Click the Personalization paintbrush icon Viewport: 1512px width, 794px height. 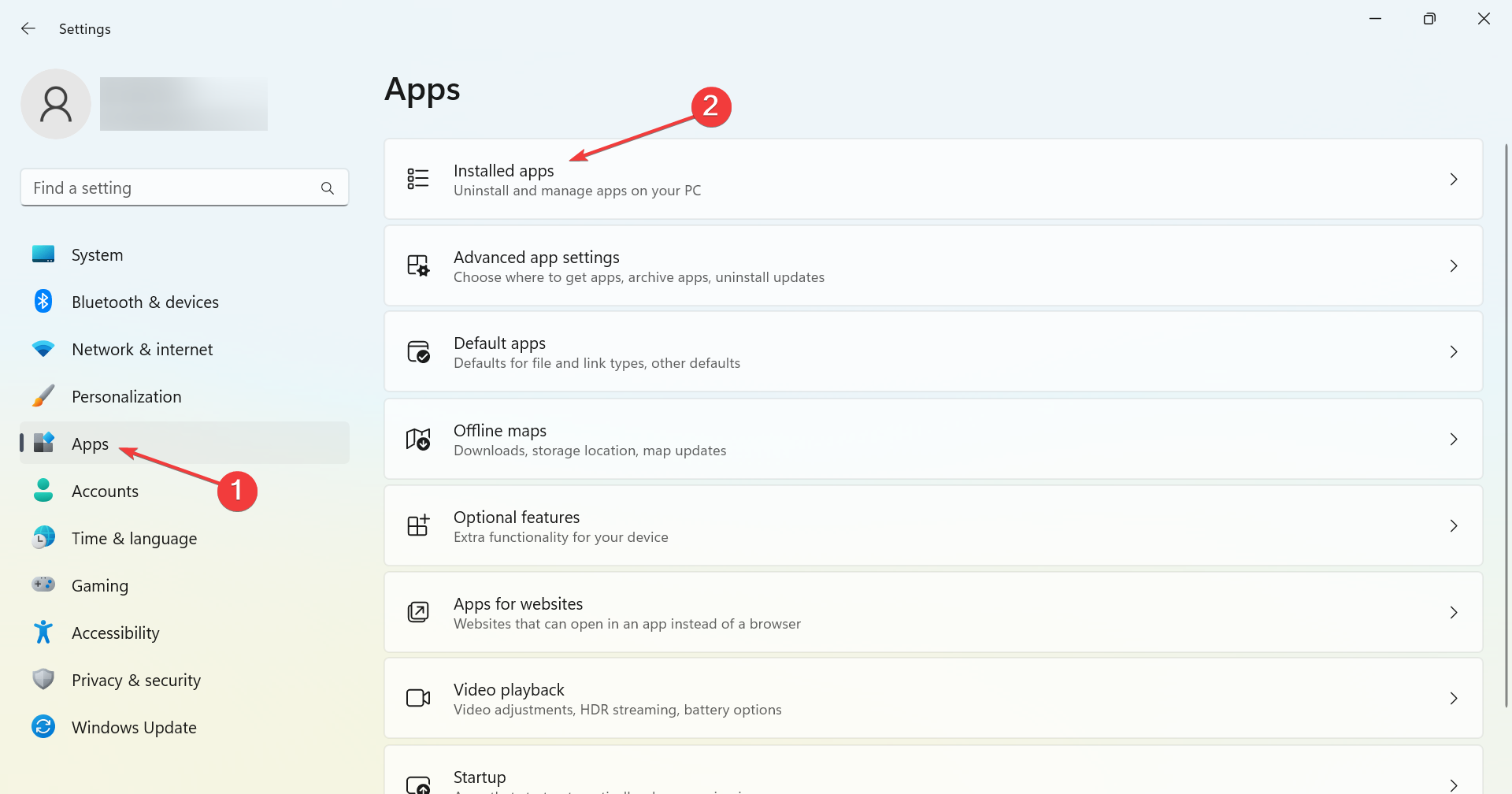tap(43, 396)
